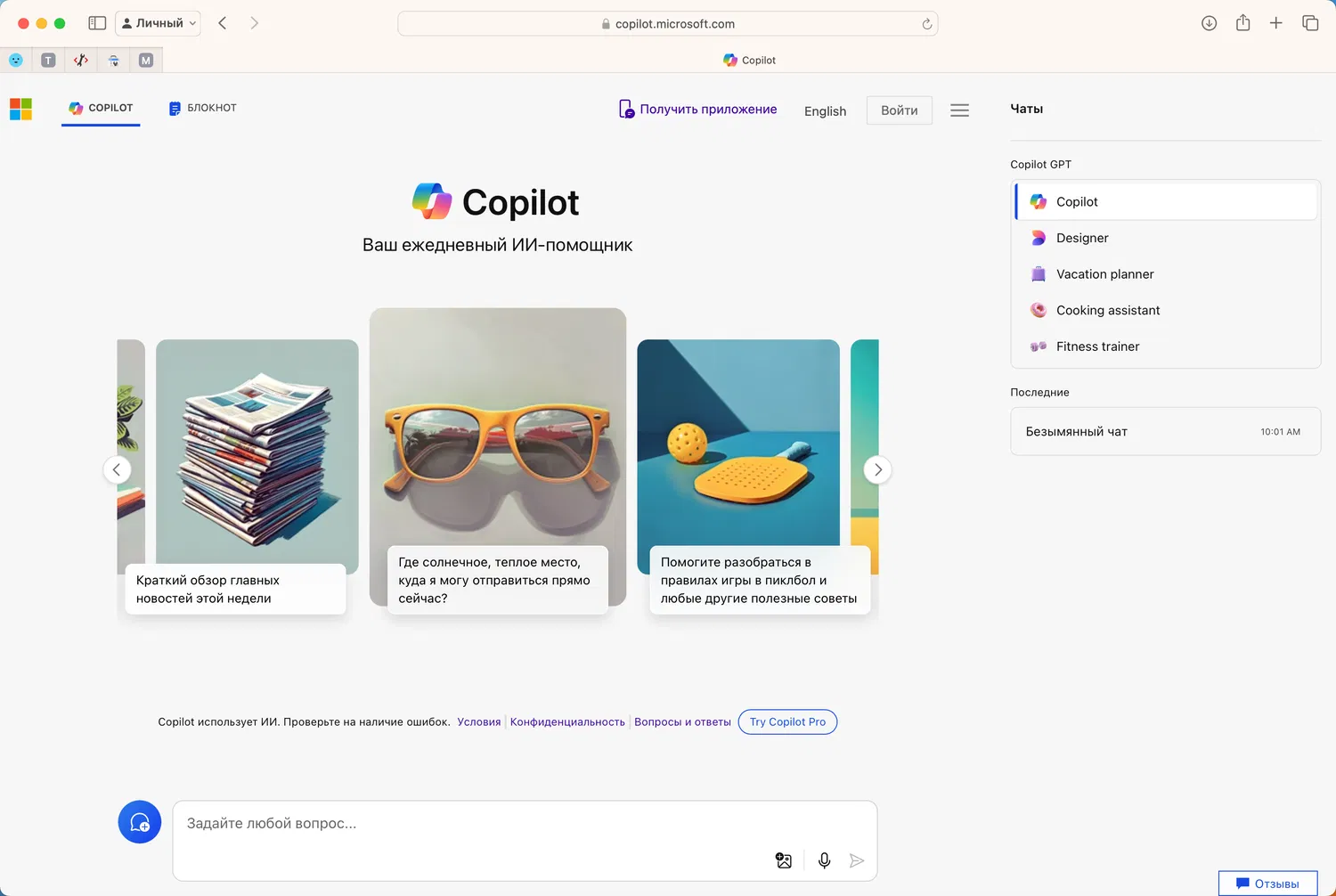Viewport: 1336px width, 896px height.
Task: Go forward in Safari
Action: pyautogui.click(x=255, y=23)
